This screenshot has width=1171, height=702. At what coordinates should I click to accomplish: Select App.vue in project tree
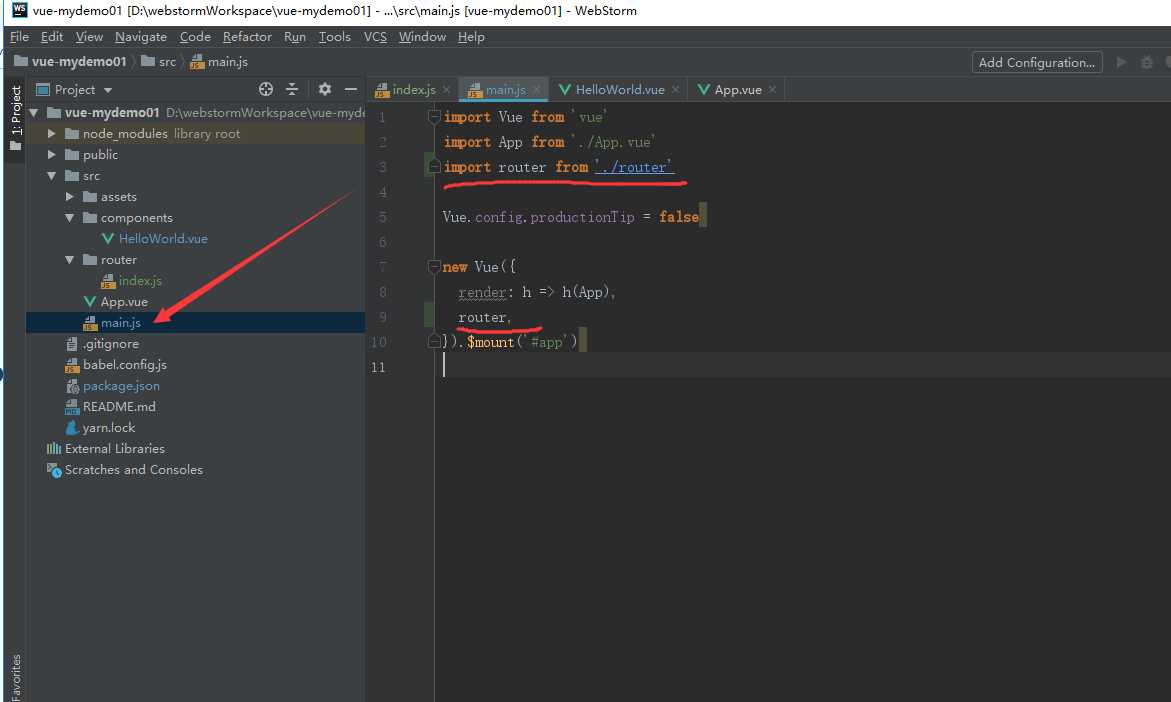pos(124,302)
